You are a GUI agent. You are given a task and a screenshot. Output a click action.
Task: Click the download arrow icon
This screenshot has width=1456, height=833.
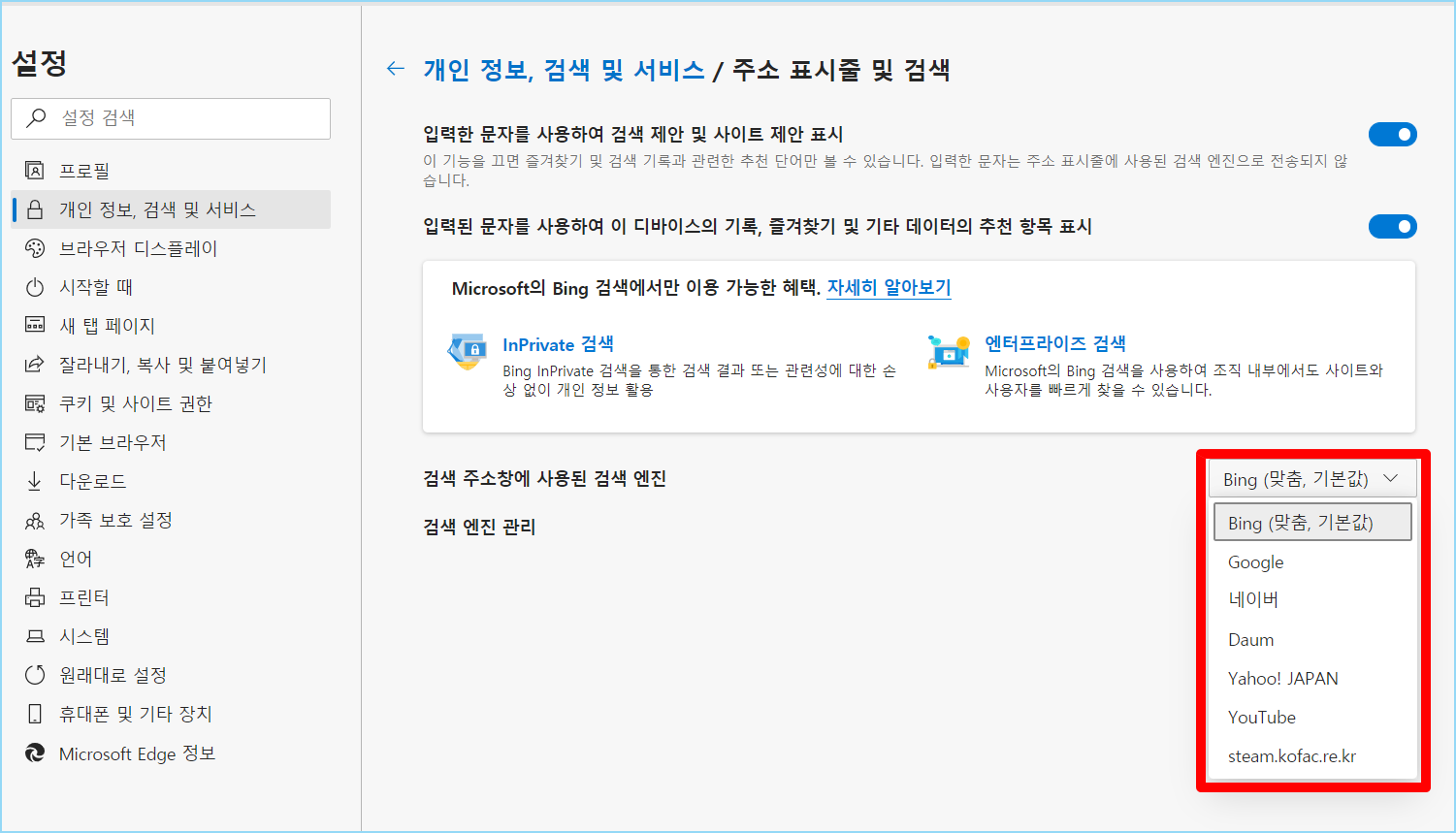tap(35, 481)
